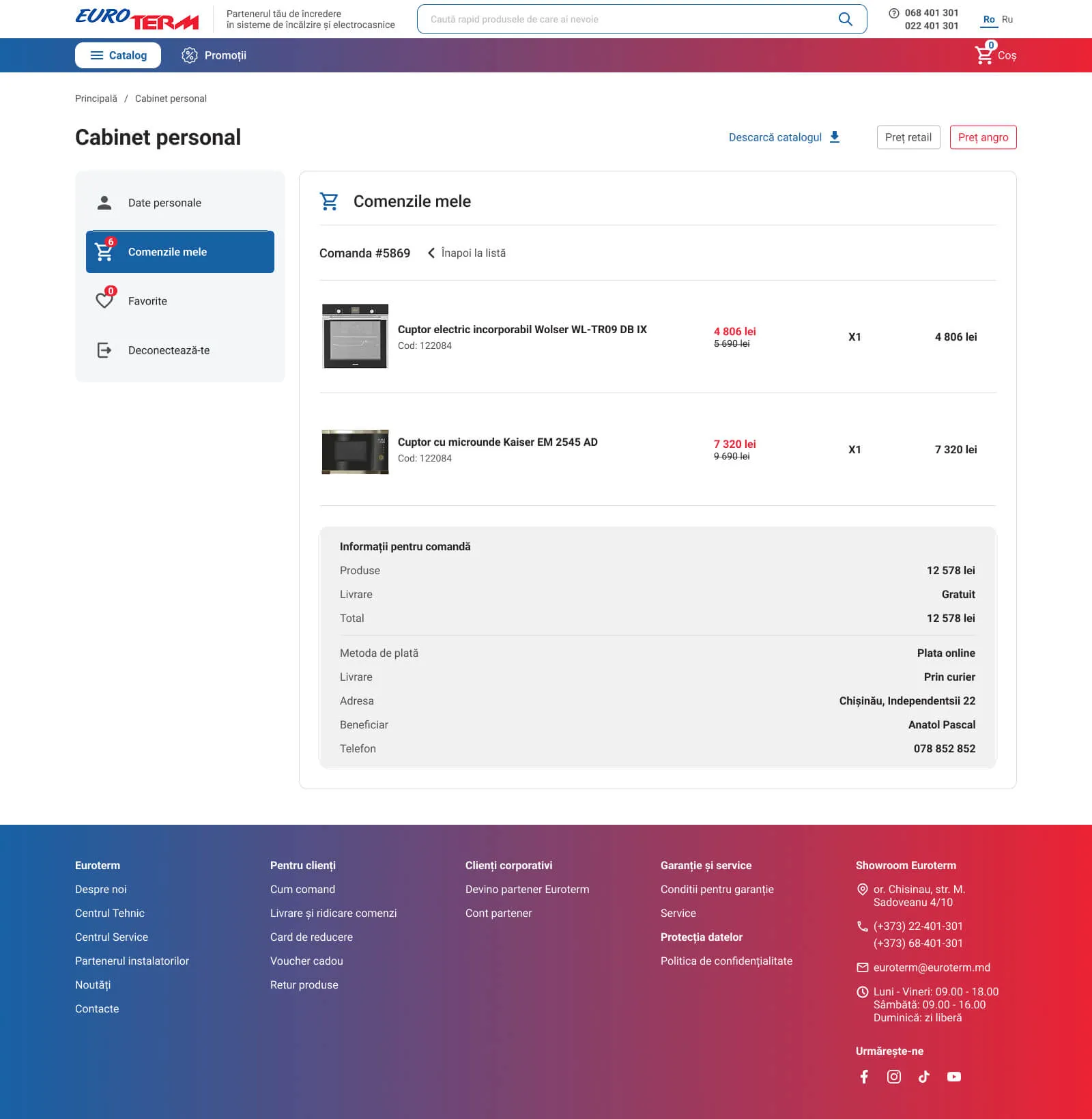
Task: Open the shopping cart icon
Action: [x=984, y=55]
